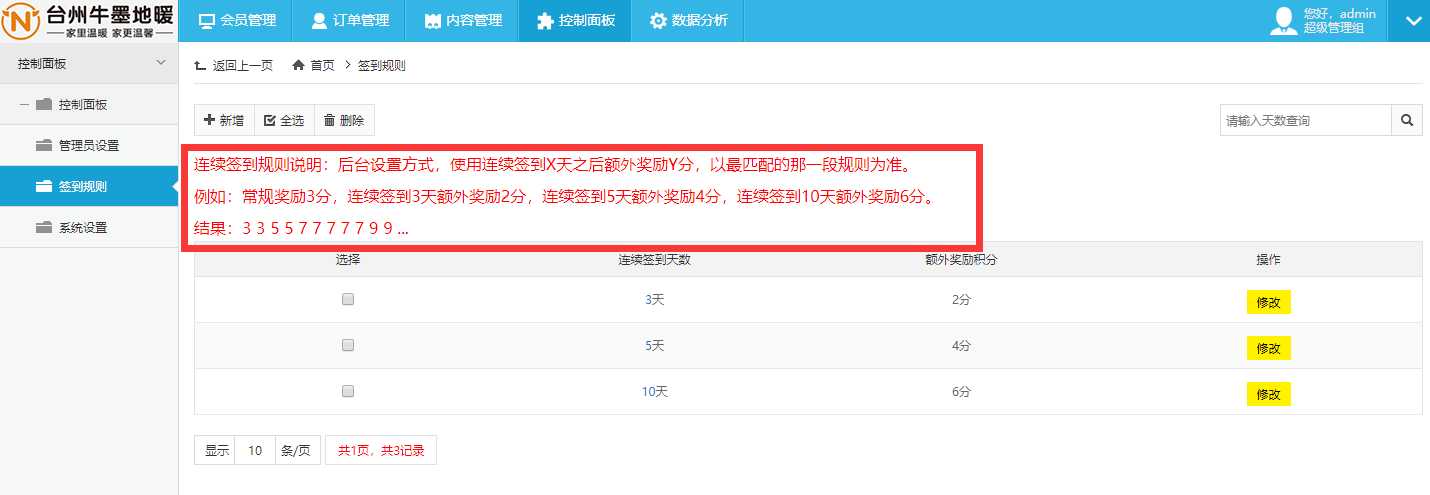
Task: Click the 超级管理组 label
Action: [x=1333, y=29]
